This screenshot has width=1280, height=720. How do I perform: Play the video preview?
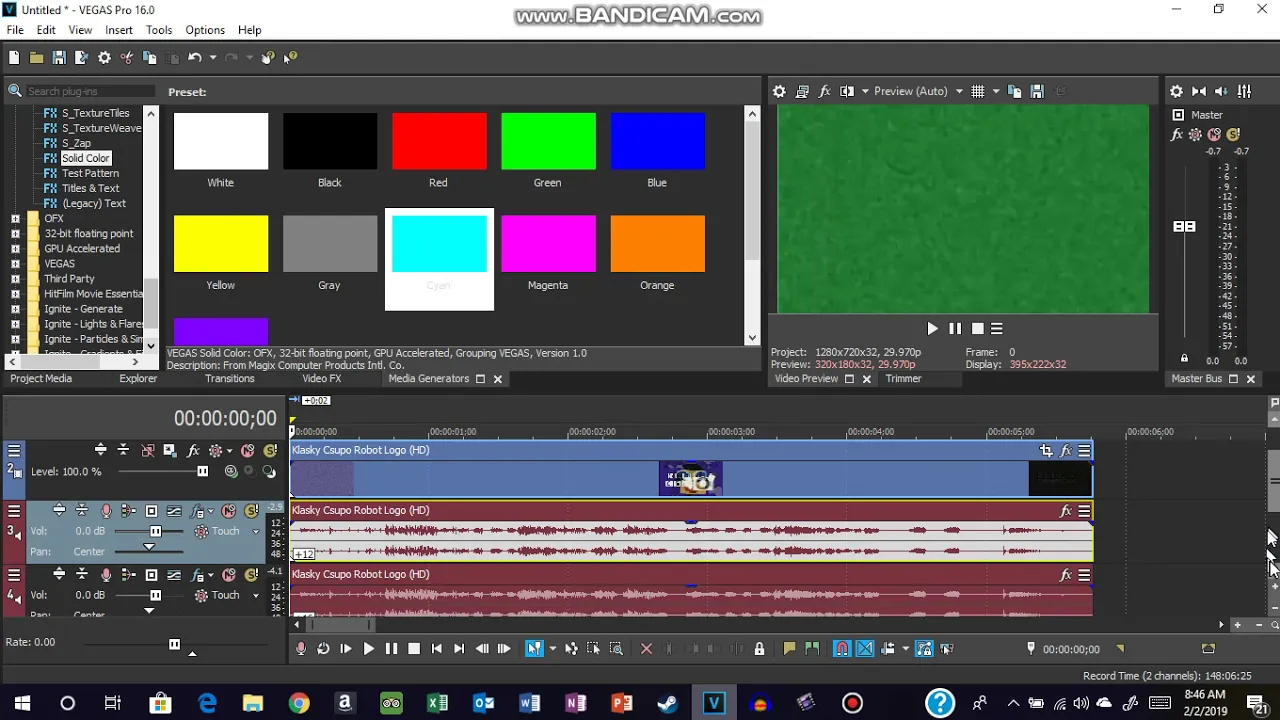coord(932,328)
